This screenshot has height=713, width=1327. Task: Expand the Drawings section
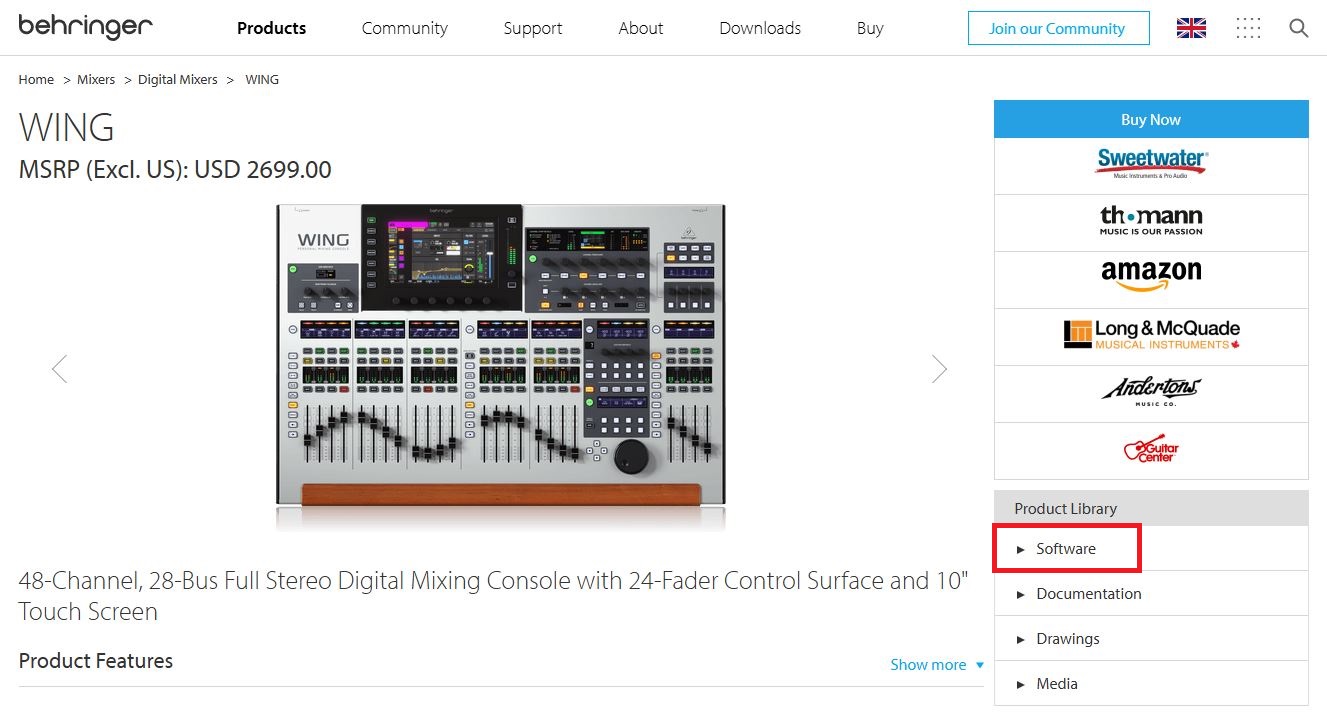(1151, 639)
